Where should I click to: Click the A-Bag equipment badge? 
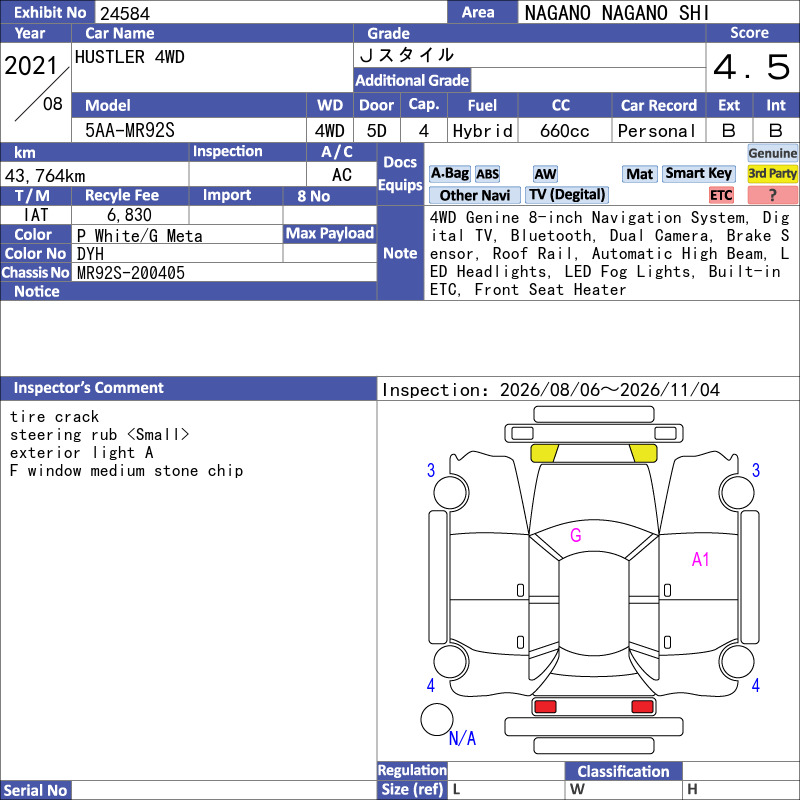[x=449, y=173]
